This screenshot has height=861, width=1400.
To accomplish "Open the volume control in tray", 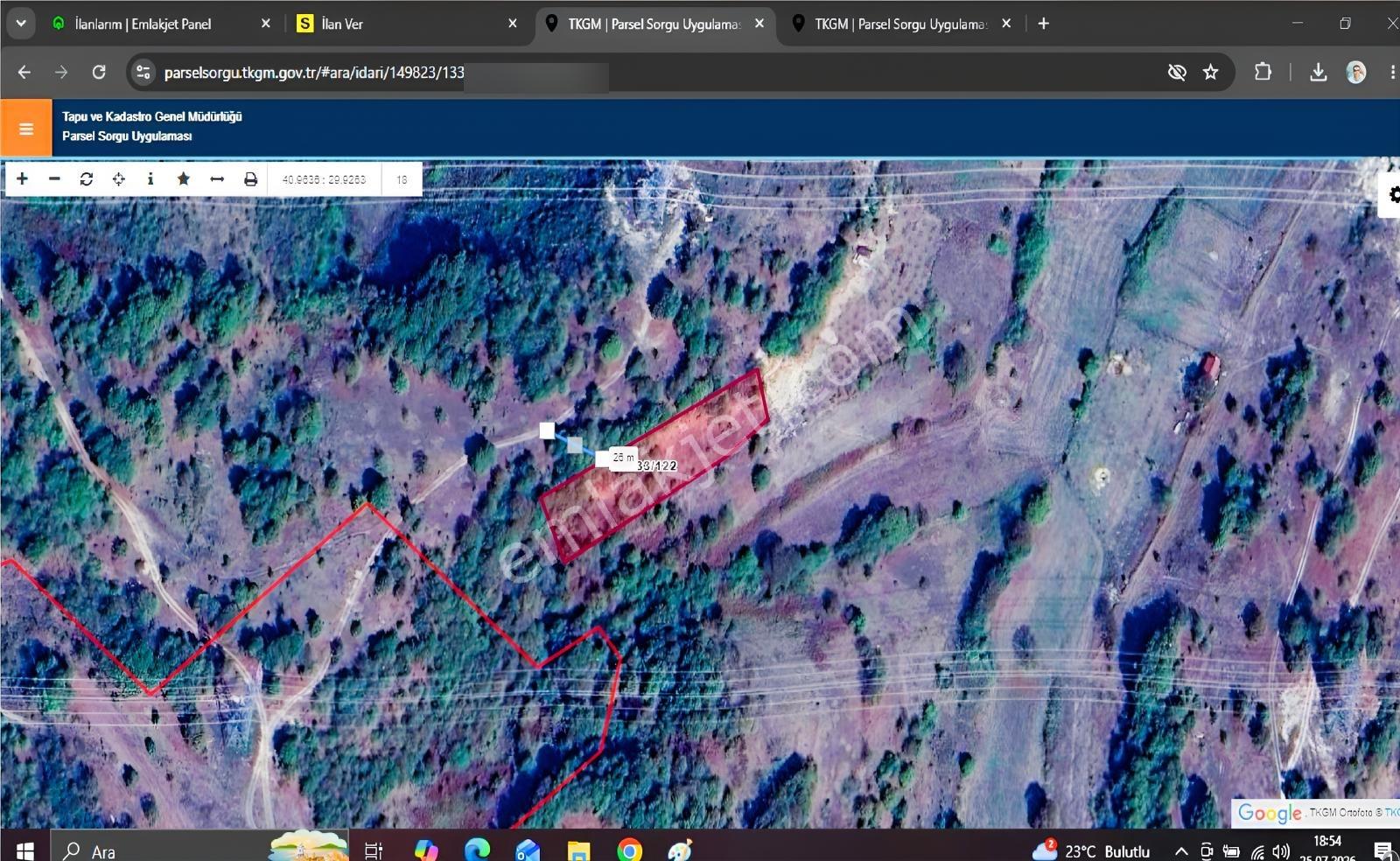I will coord(1281,851).
